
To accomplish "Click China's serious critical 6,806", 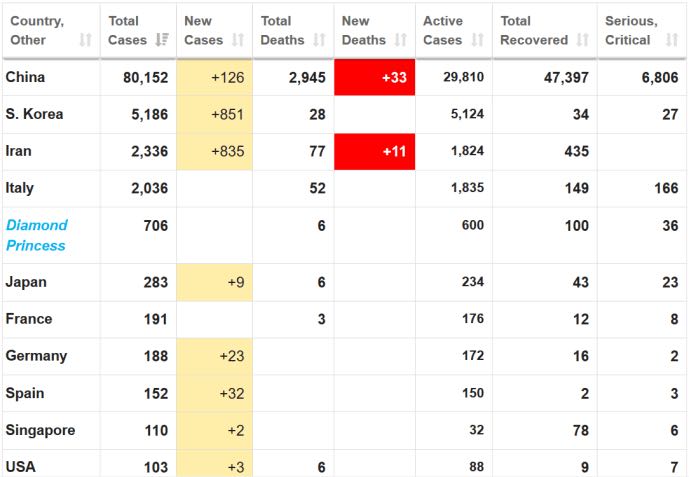I will pos(660,78).
